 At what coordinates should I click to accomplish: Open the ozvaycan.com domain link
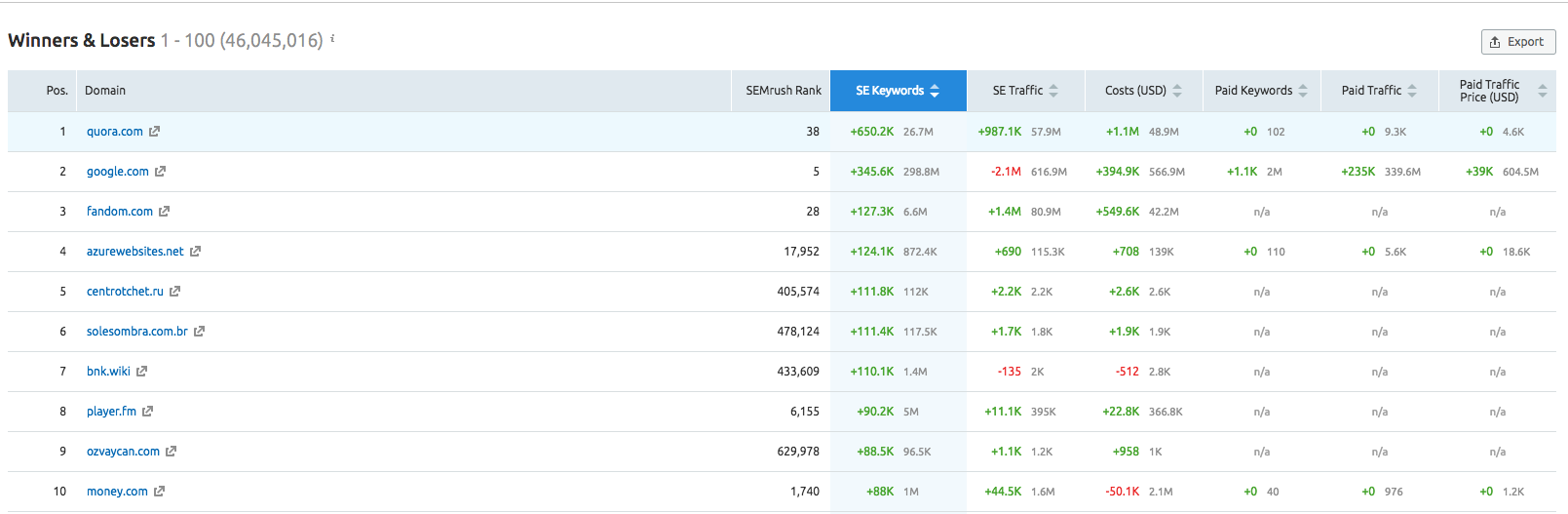pos(123,452)
